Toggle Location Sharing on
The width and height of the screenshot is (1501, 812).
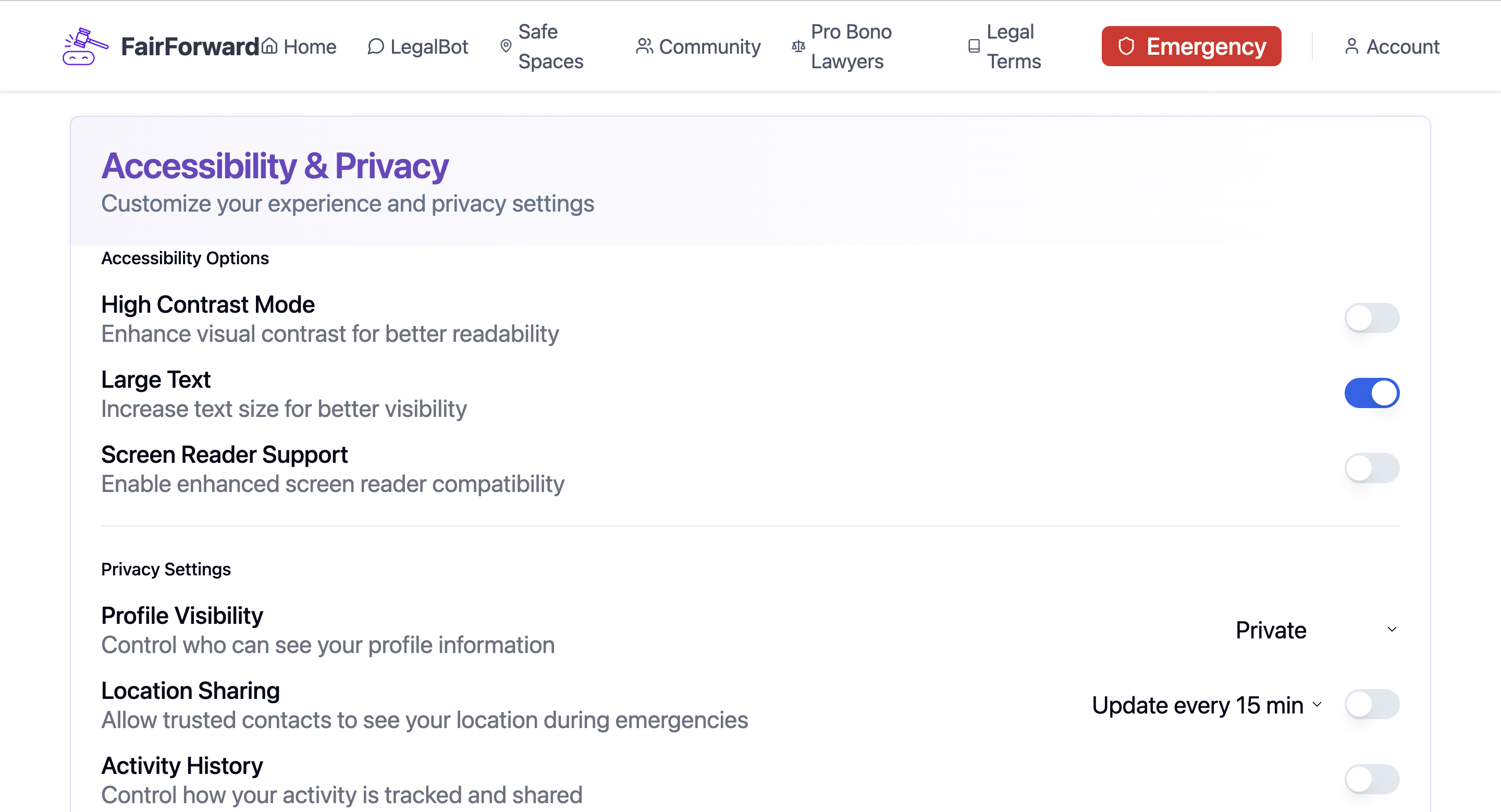1371,704
